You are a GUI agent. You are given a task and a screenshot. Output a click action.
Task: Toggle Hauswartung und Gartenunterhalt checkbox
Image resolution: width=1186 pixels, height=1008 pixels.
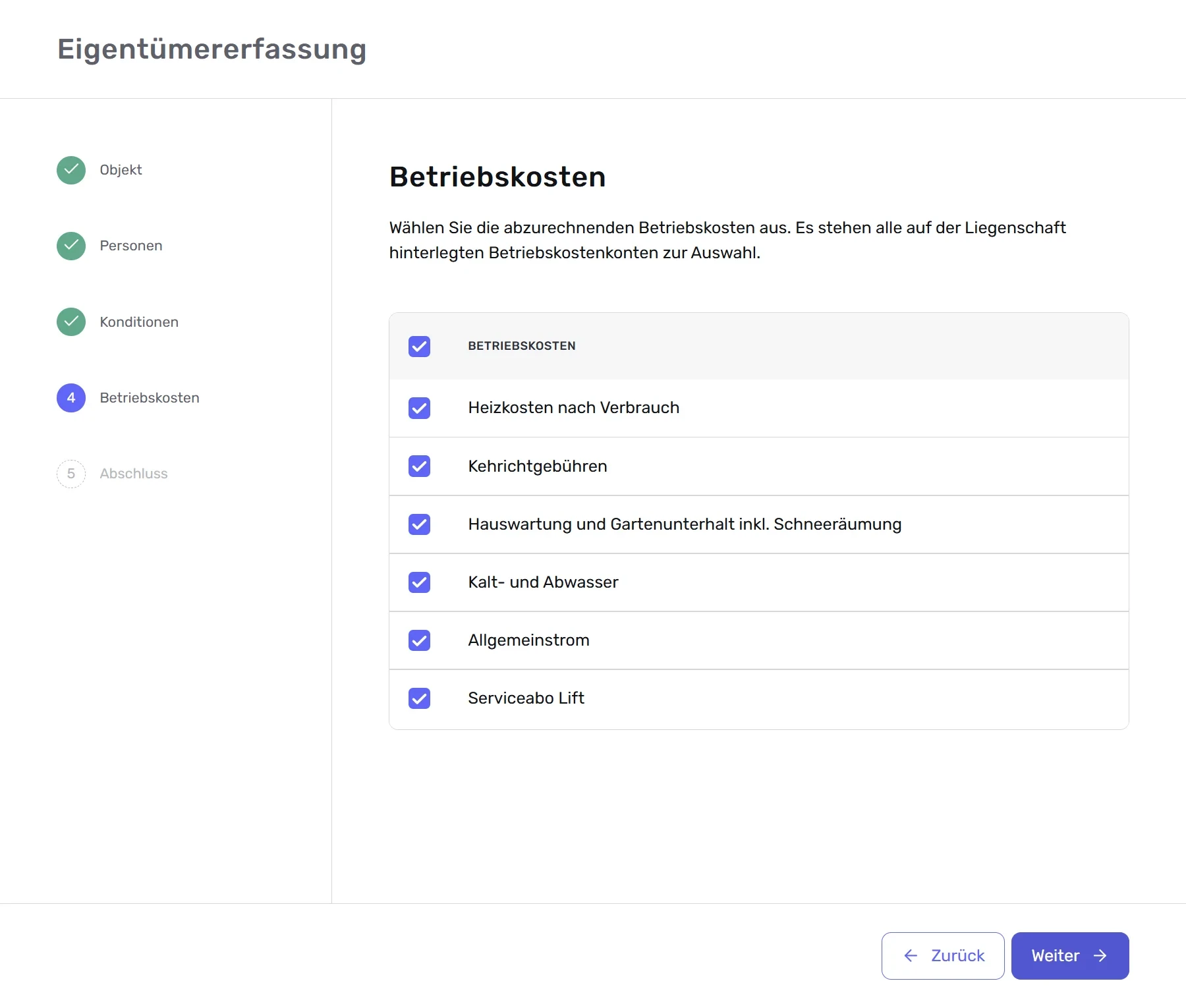pos(419,524)
